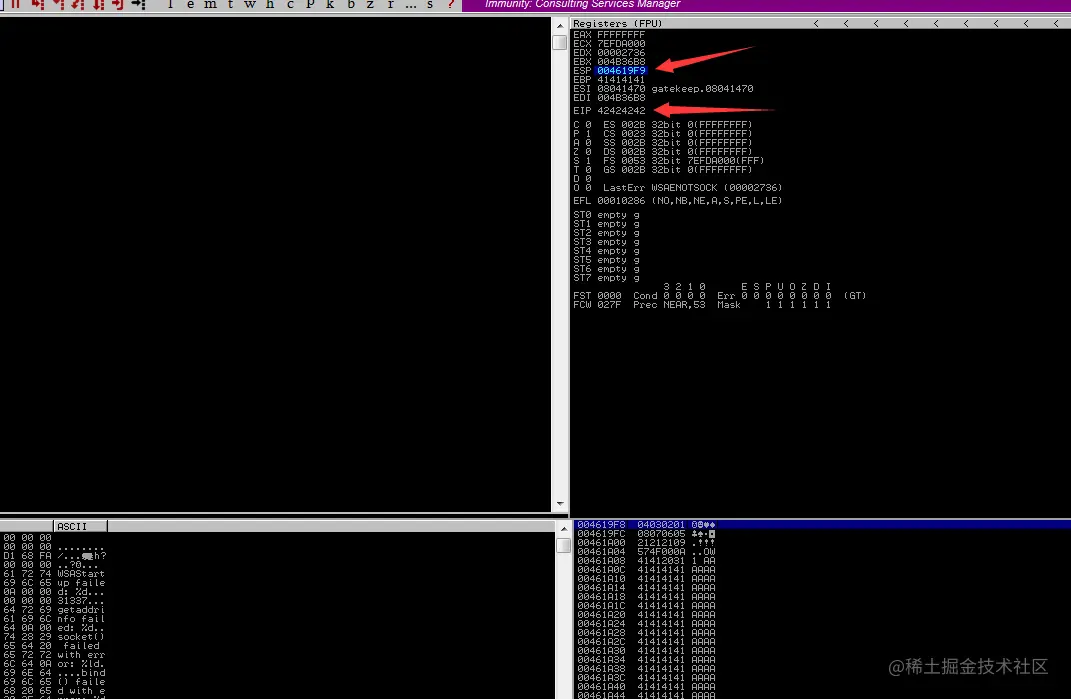Select the ECX register value 7EFDA000
This screenshot has height=699, width=1071.
tap(621, 43)
